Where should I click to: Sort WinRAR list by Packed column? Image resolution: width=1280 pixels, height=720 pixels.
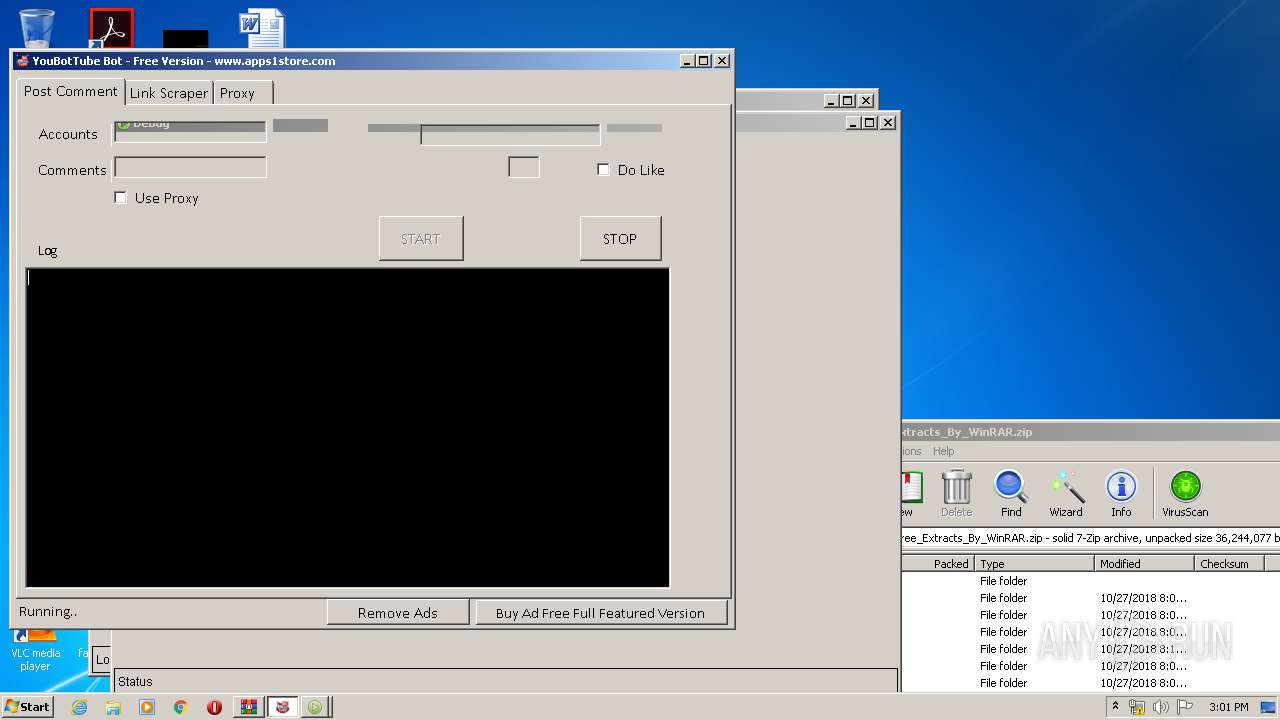[x=938, y=564]
